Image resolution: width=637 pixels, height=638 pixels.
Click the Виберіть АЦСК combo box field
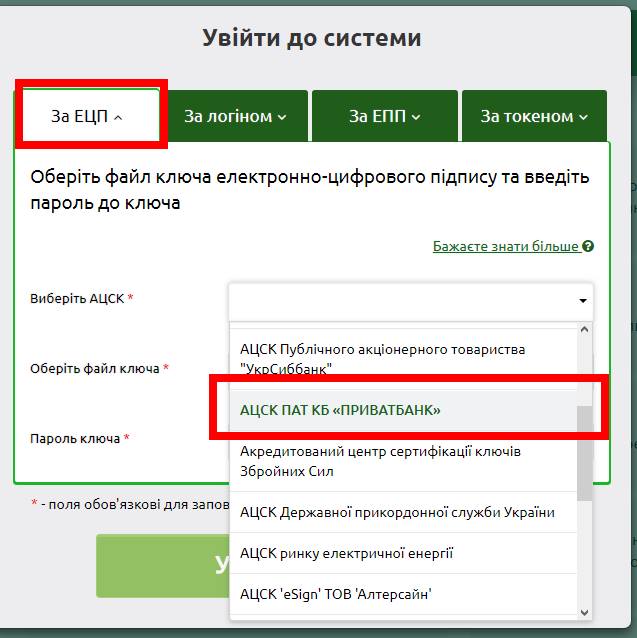point(400,300)
